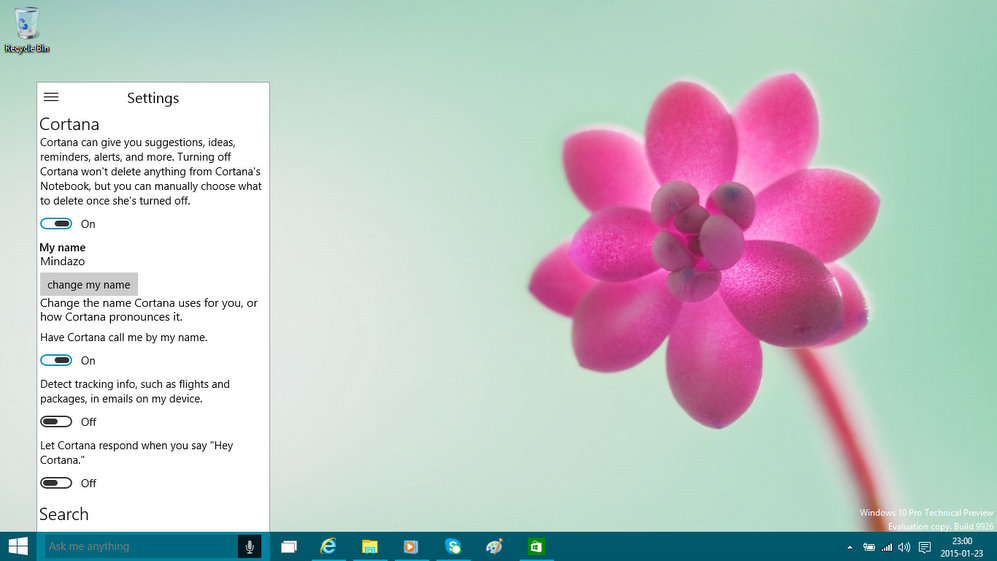Open Task View from the taskbar
This screenshot has height=561, width=997.
(289, 547)
